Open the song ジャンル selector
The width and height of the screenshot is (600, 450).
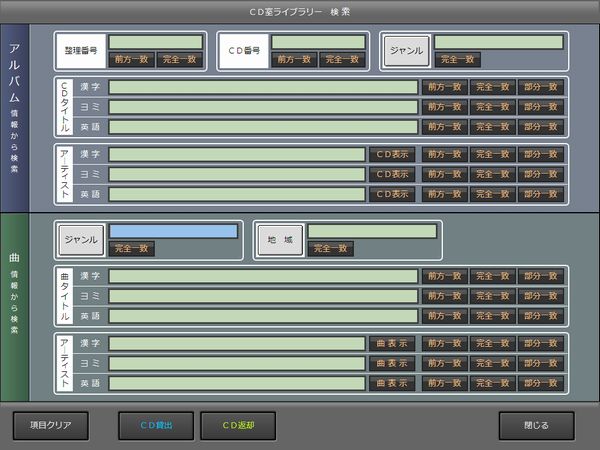point(81,240)
